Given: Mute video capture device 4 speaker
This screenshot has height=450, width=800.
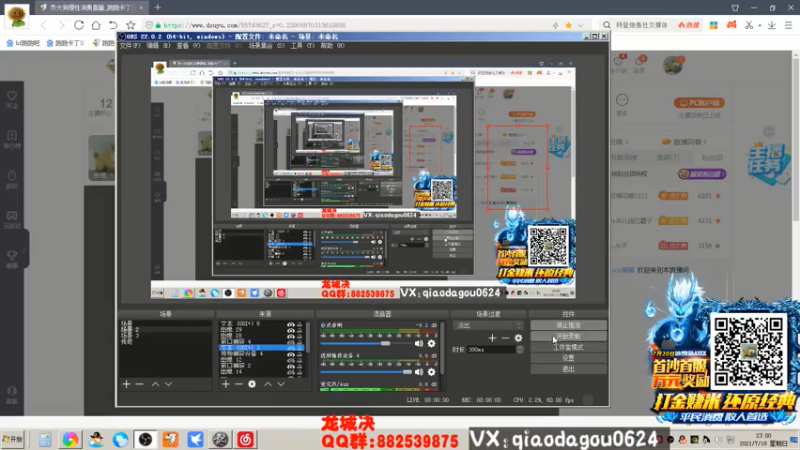Looking at the screenshot, I should (419, 372).
